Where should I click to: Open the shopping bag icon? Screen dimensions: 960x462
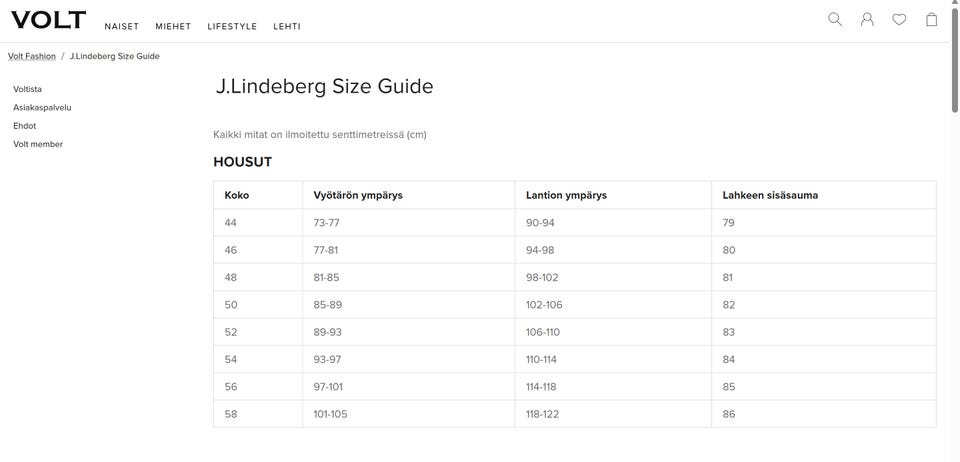[931, 20]
